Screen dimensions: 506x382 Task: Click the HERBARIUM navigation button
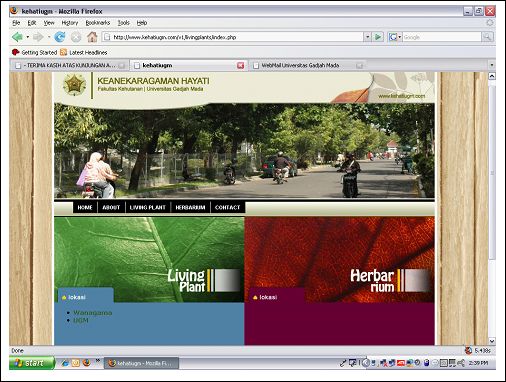pyautogui.click(x=190, y=207)
